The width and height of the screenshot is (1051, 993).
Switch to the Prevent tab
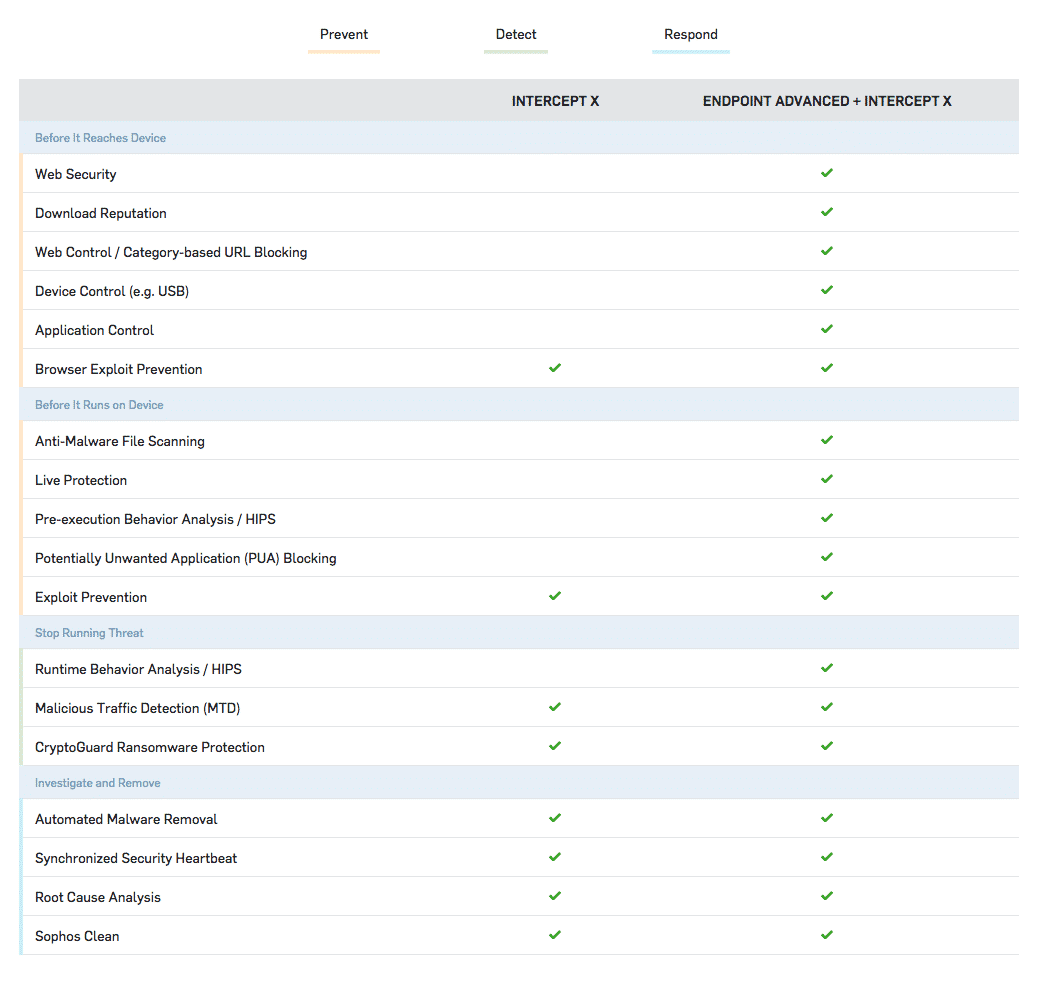point(343,35)
